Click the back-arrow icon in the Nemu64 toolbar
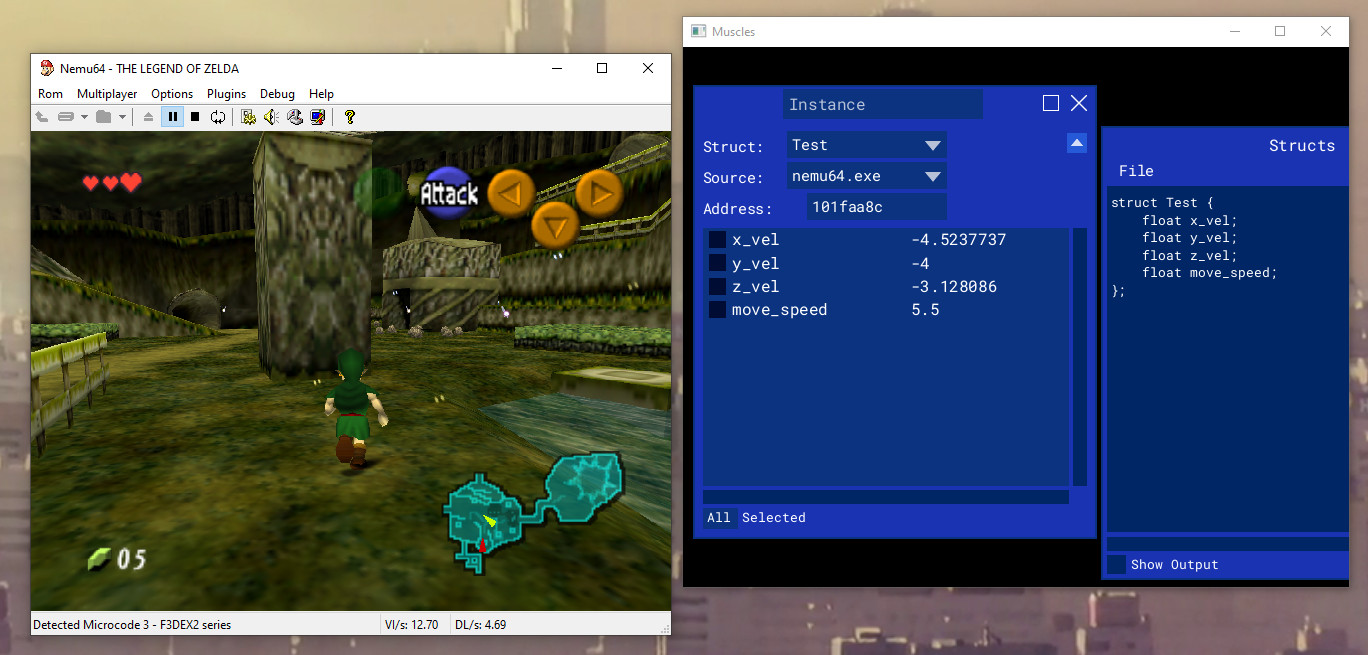 [x=42, y=117]
